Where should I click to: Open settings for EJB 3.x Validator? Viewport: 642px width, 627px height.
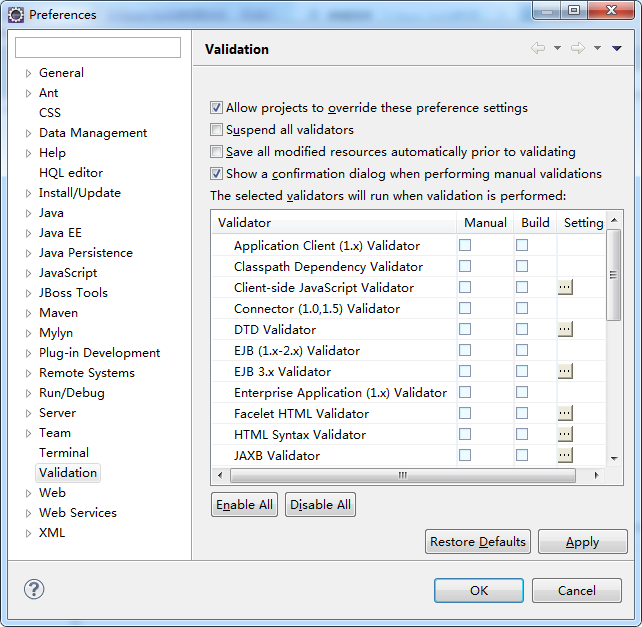(565, 371)
